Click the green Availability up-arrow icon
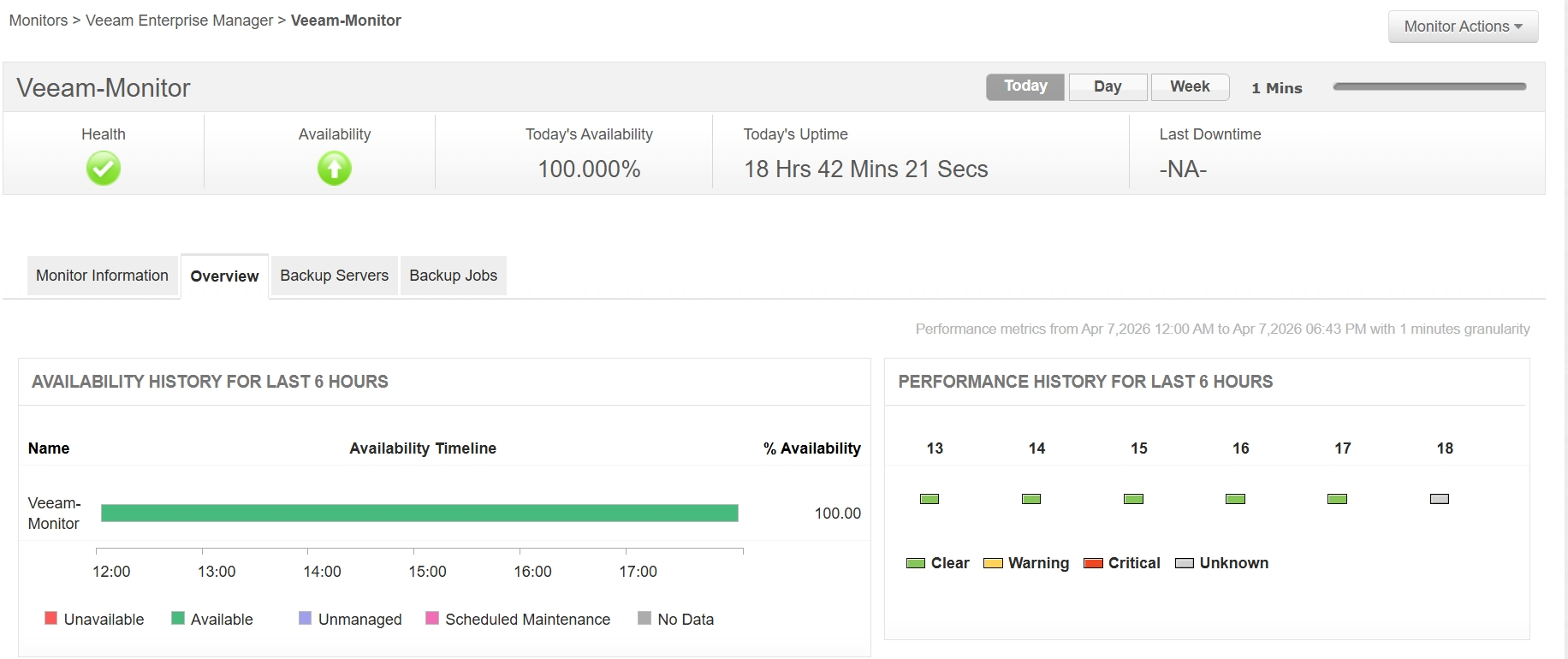 (335, 168)
